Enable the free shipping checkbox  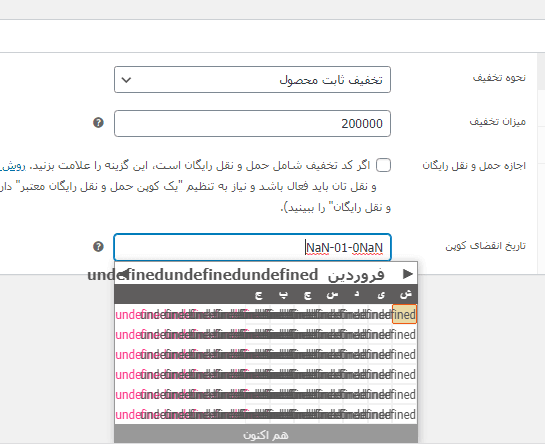point(383,165)
